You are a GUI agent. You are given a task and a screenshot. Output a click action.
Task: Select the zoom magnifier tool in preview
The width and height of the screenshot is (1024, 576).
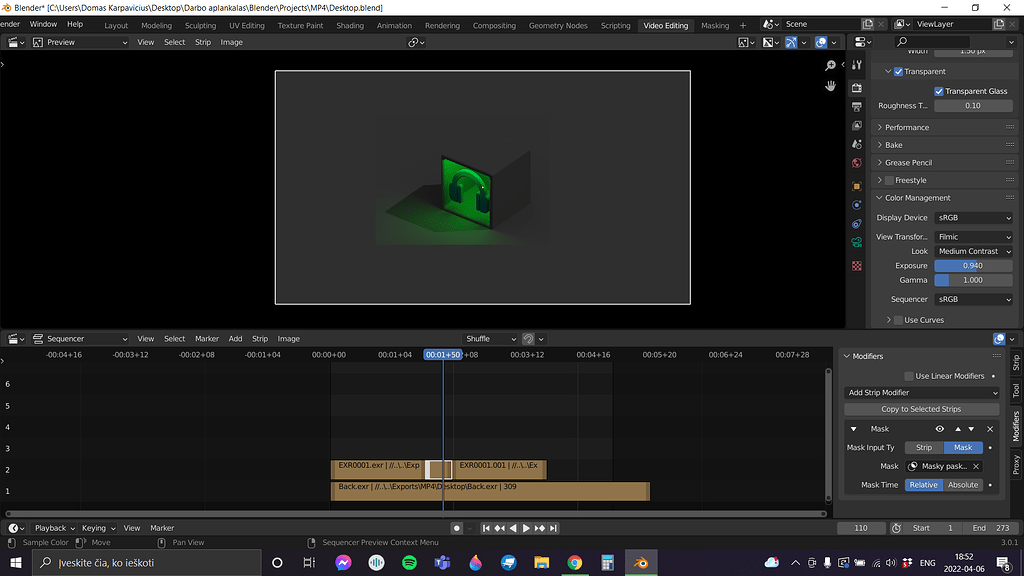click(x=830, y=65)
